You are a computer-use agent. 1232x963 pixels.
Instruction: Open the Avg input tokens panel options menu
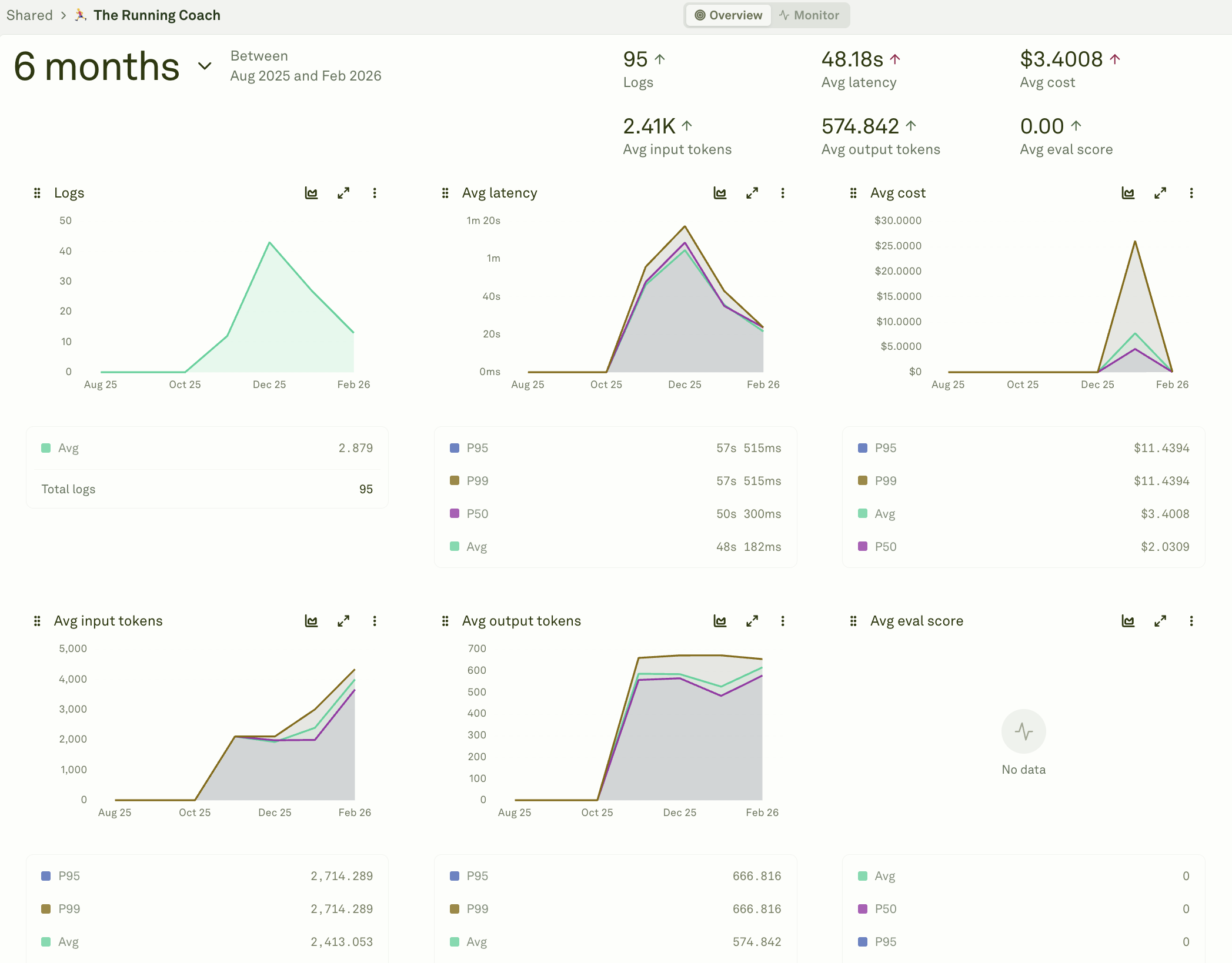click(x=374, y=621)
